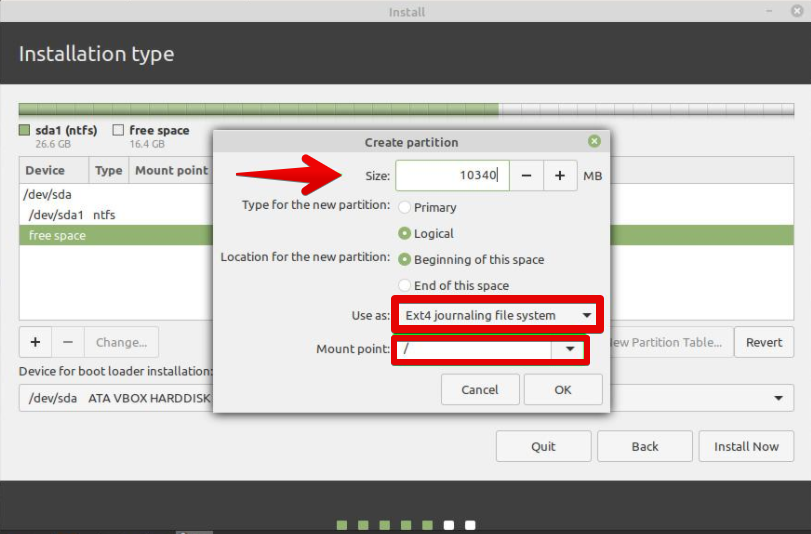
Task: Click the remove partition minus icon
Action: (x=68, y=342)
